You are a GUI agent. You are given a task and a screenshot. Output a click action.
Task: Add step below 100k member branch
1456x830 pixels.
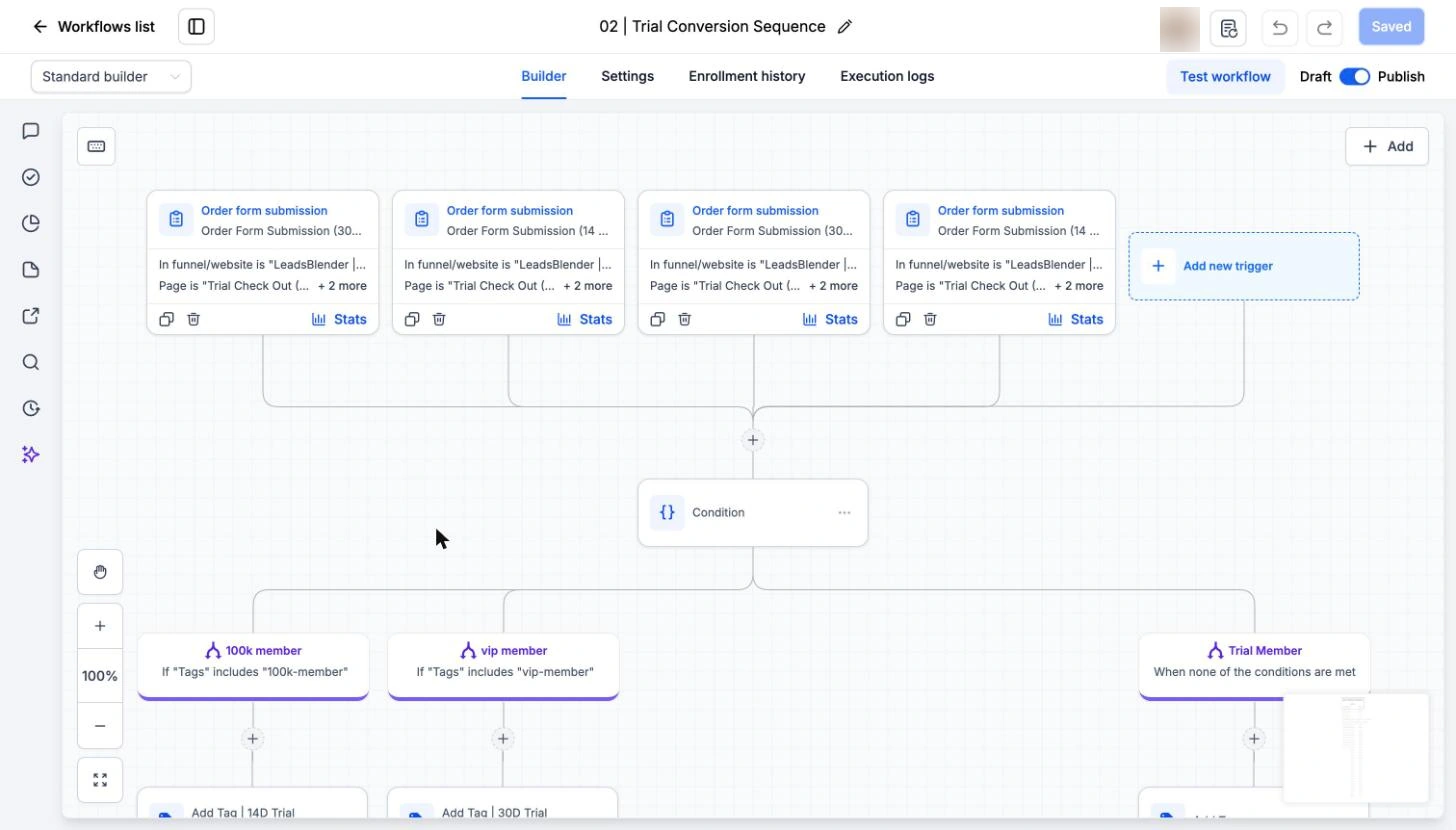(253, 739)
